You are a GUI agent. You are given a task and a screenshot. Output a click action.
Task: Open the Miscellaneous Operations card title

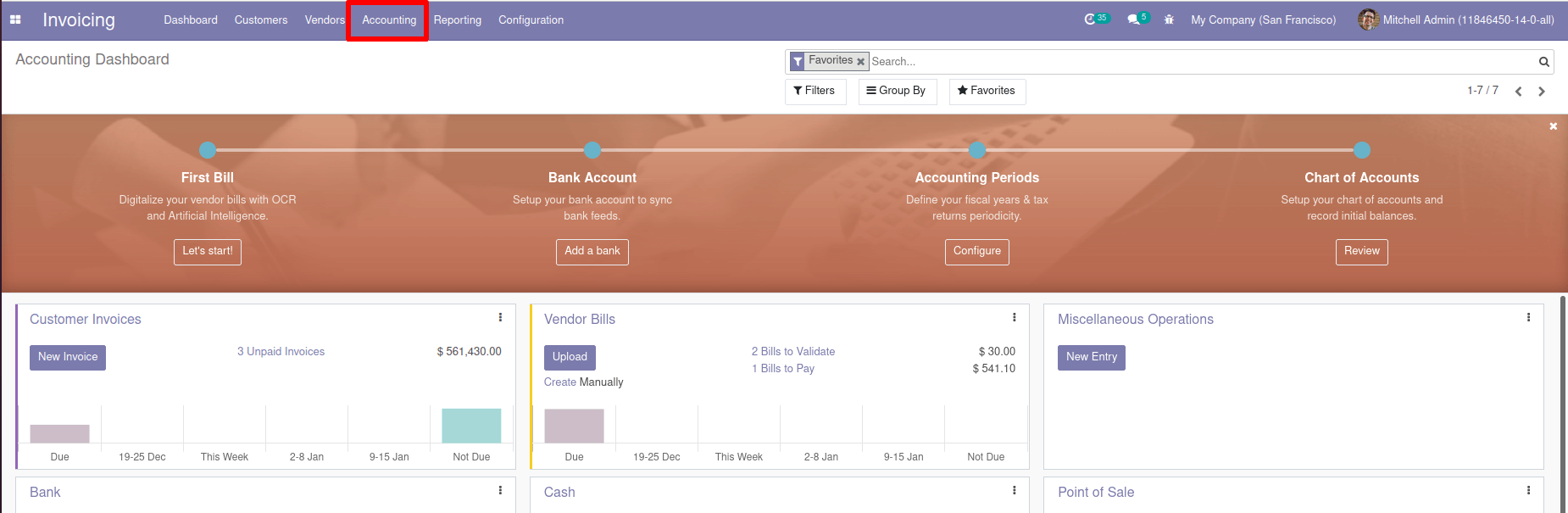1136,320
